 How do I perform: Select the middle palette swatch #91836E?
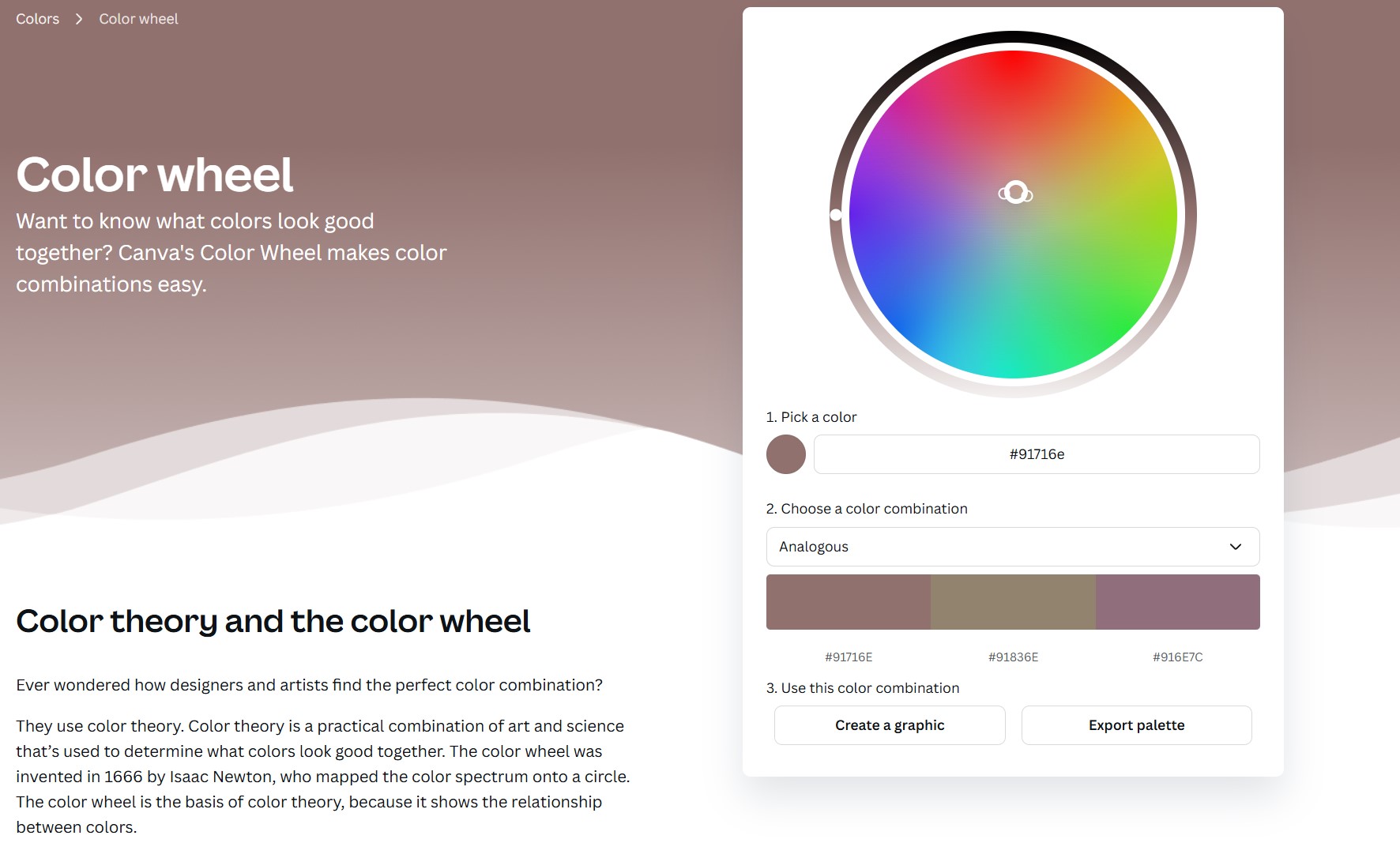pos(1013,602)
